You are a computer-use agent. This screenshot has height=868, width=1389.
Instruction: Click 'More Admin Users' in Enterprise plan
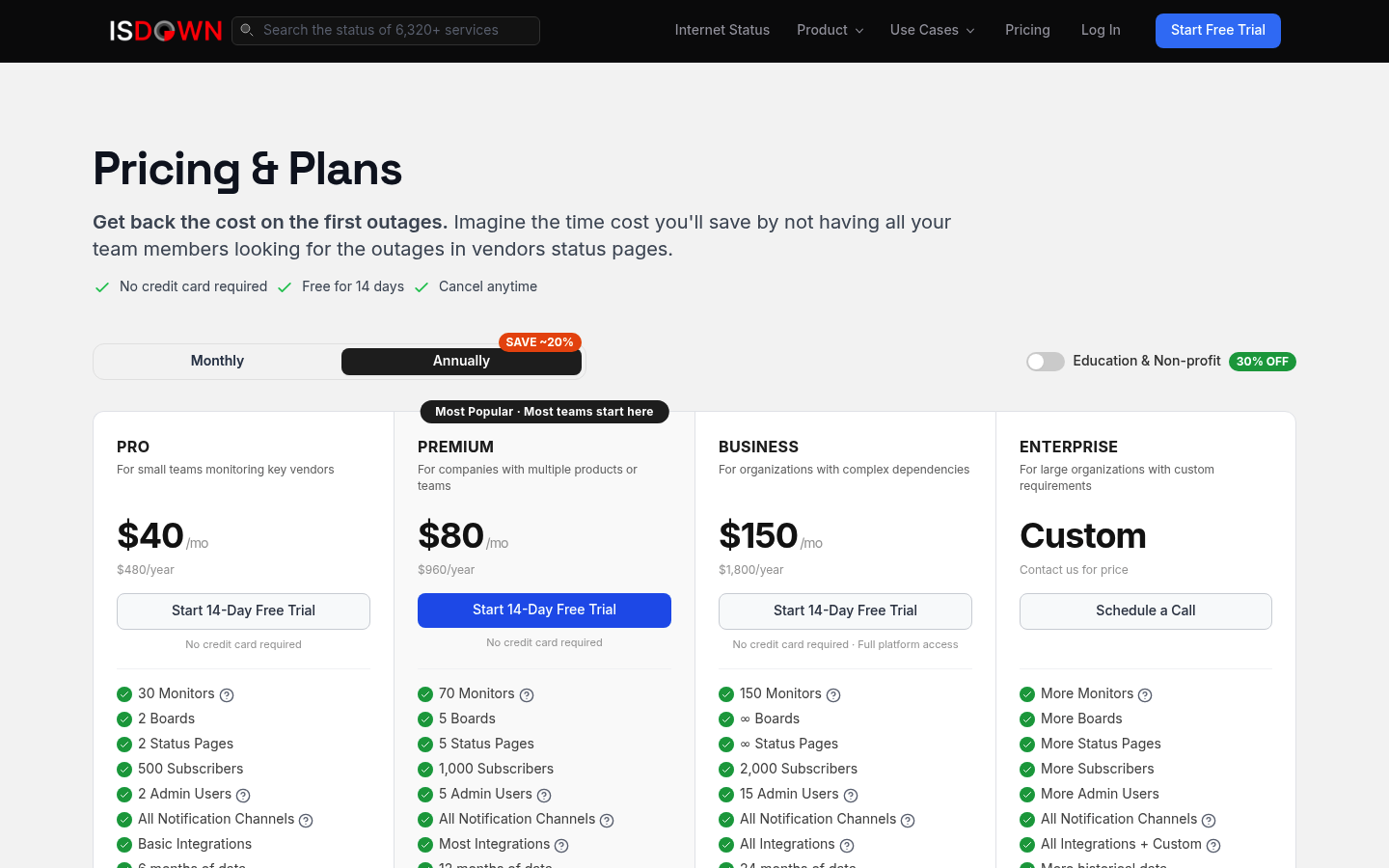[x=1100, y=795]
